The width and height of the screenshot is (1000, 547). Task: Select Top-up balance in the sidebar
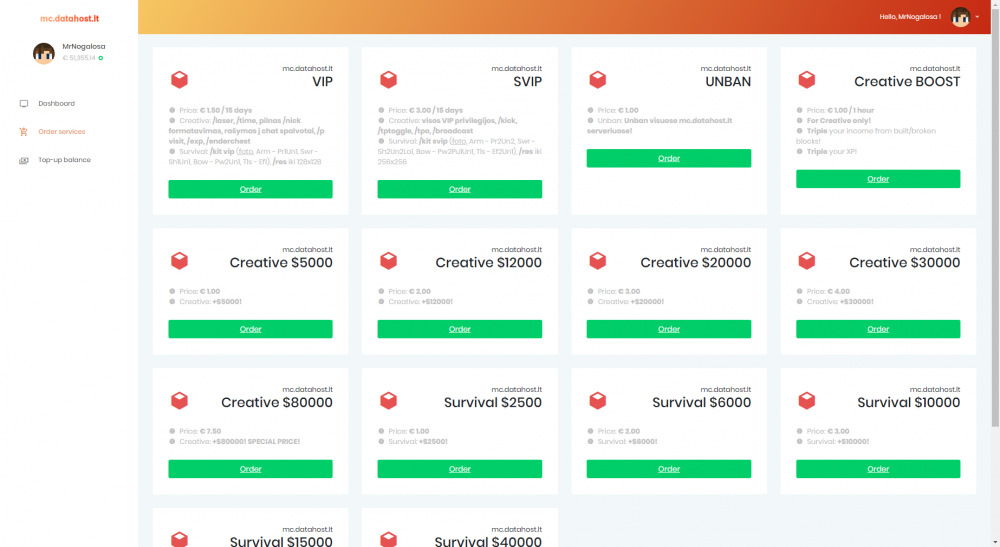[x=64, y=160]
